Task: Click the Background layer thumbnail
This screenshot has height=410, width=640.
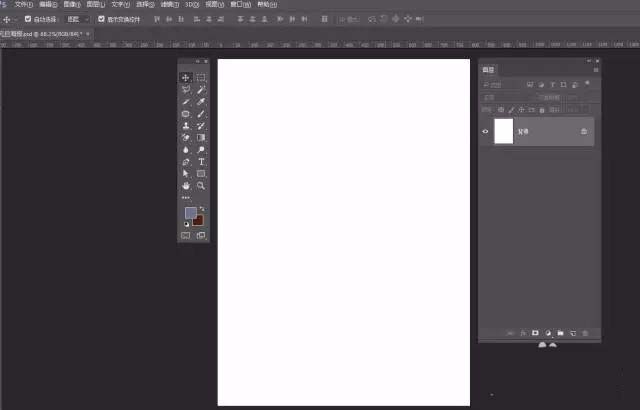Action: 504,131
